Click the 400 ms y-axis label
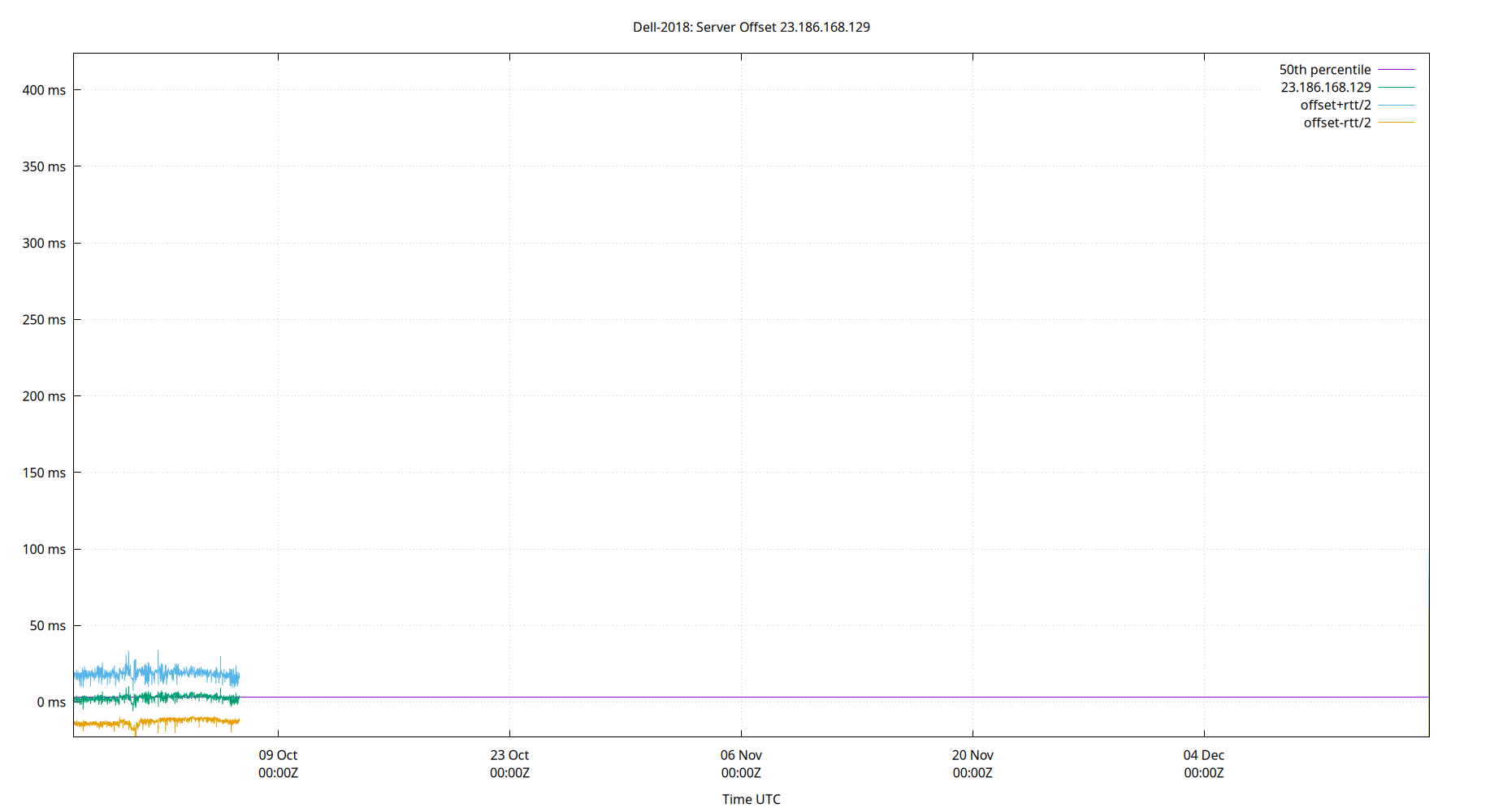 [x=44, y=90]
